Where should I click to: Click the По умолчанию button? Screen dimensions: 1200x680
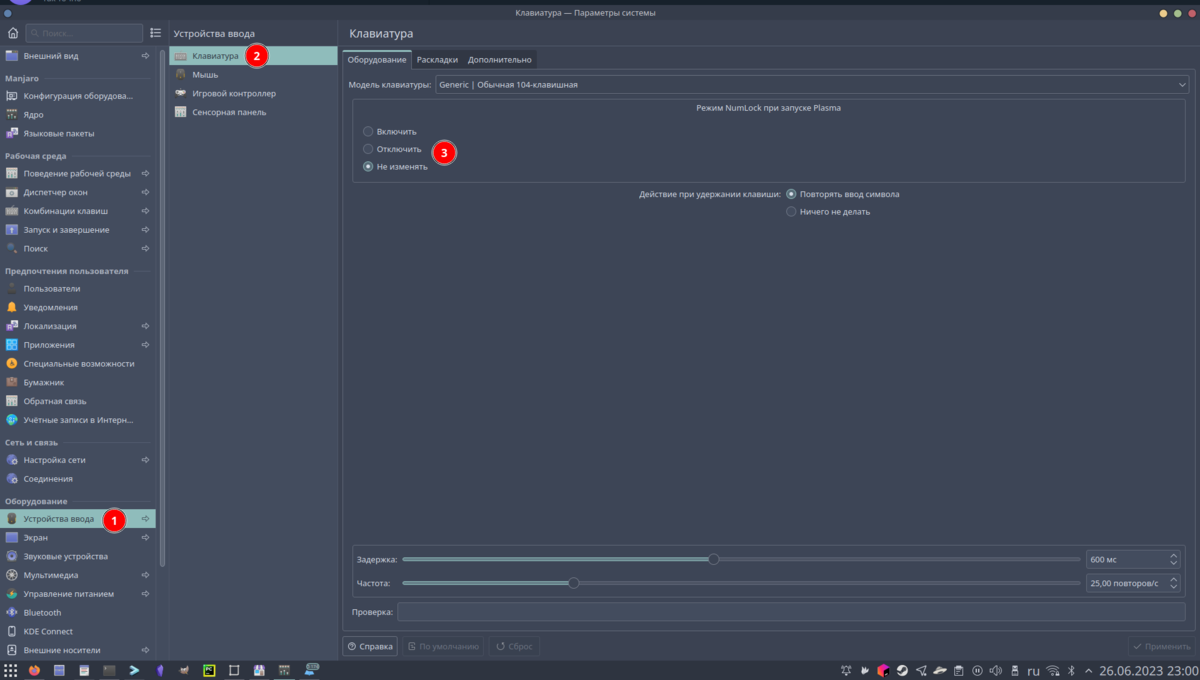click(443, 647)
